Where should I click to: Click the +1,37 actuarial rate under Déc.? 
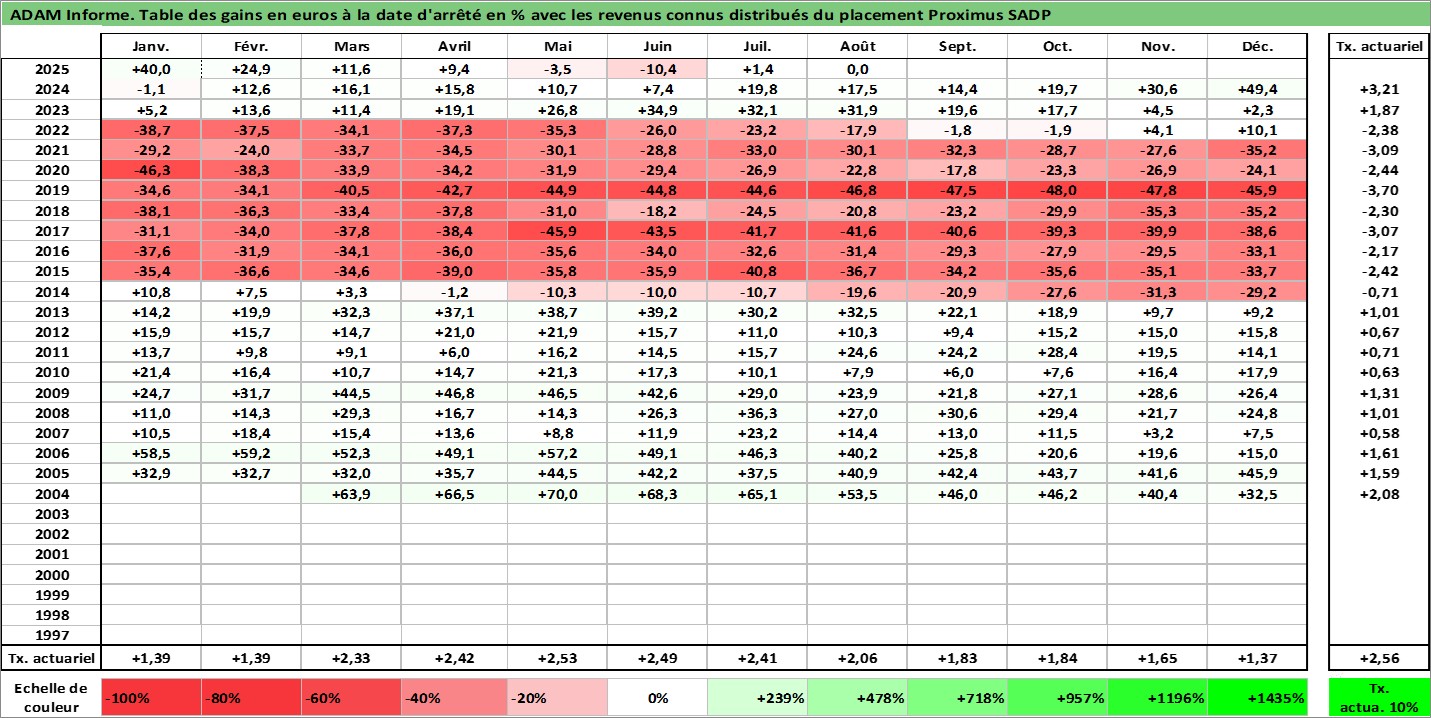point(1258,658)
